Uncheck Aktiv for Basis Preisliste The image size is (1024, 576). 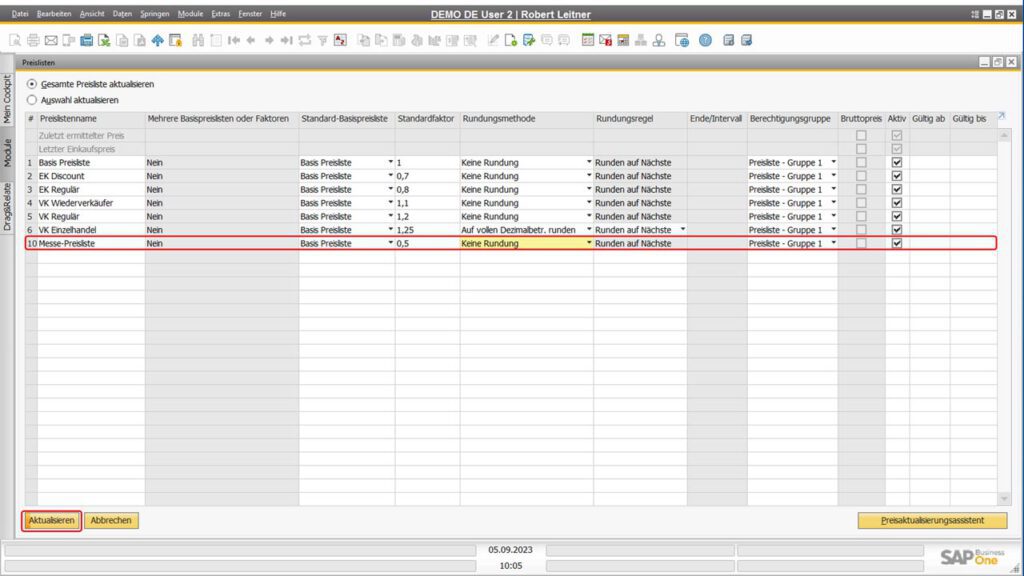point(897,163)
